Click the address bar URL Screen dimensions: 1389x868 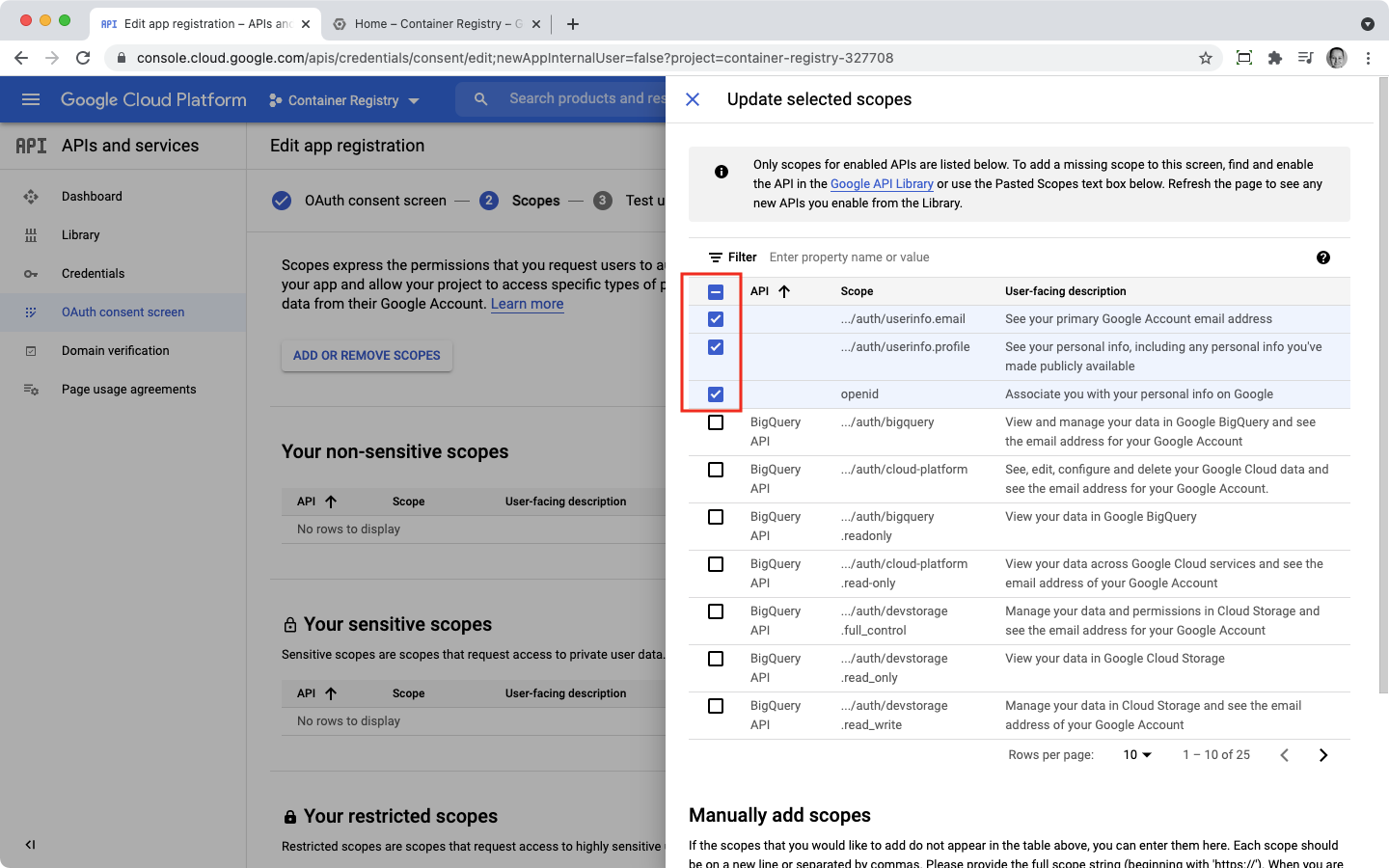[515, 58]
